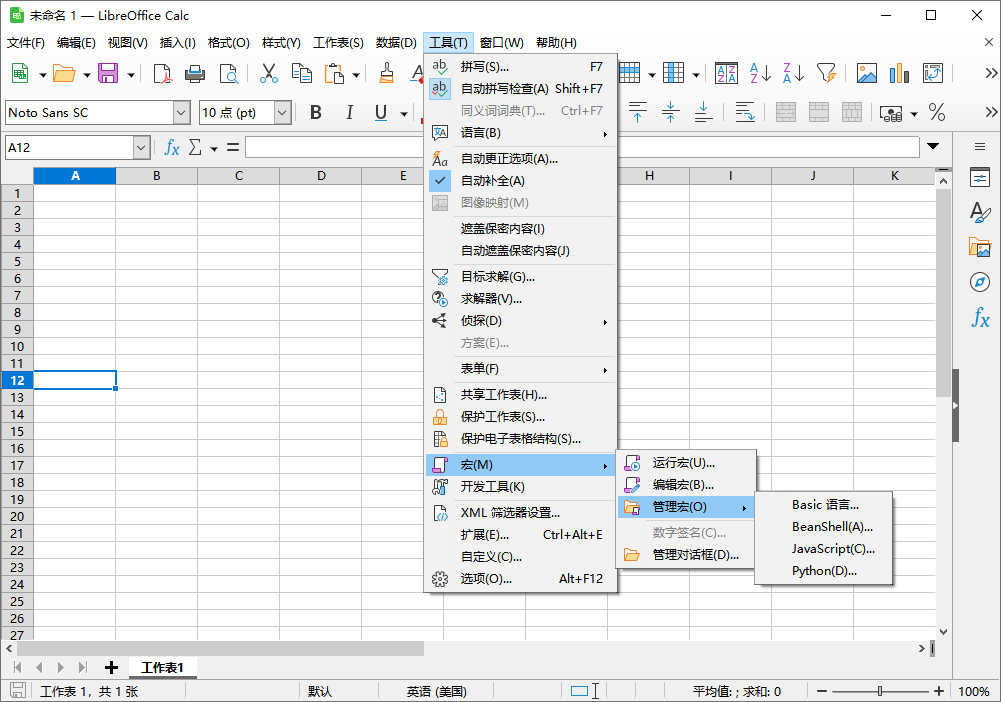Click the New spreadsheet icon

(20, 73)
